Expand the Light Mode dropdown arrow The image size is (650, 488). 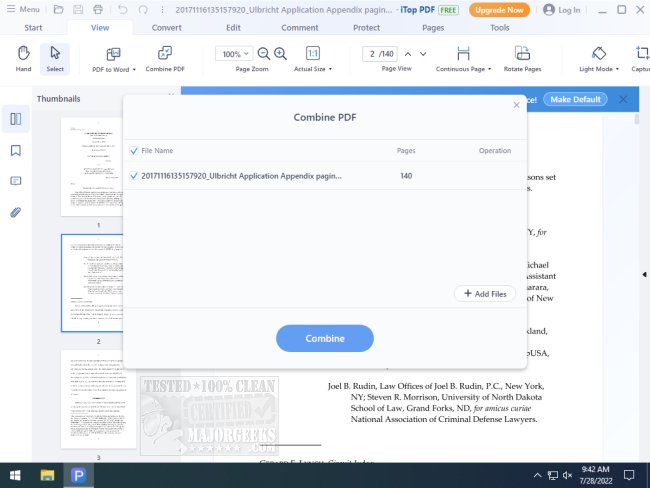tap(617, 69)
